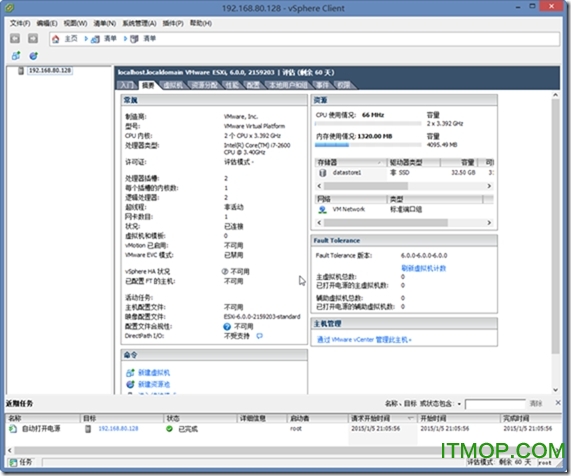
Task: Click the help icon beside vSphere HA 状况
Action: pos(225,272)
